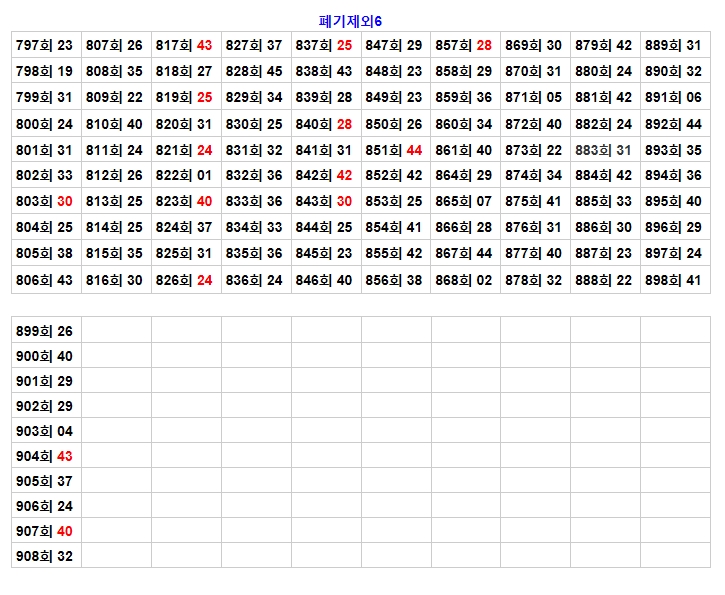Select the cell 797회 23
The width and height of the screenshot is (725, 595).
(x=46, y=45)
